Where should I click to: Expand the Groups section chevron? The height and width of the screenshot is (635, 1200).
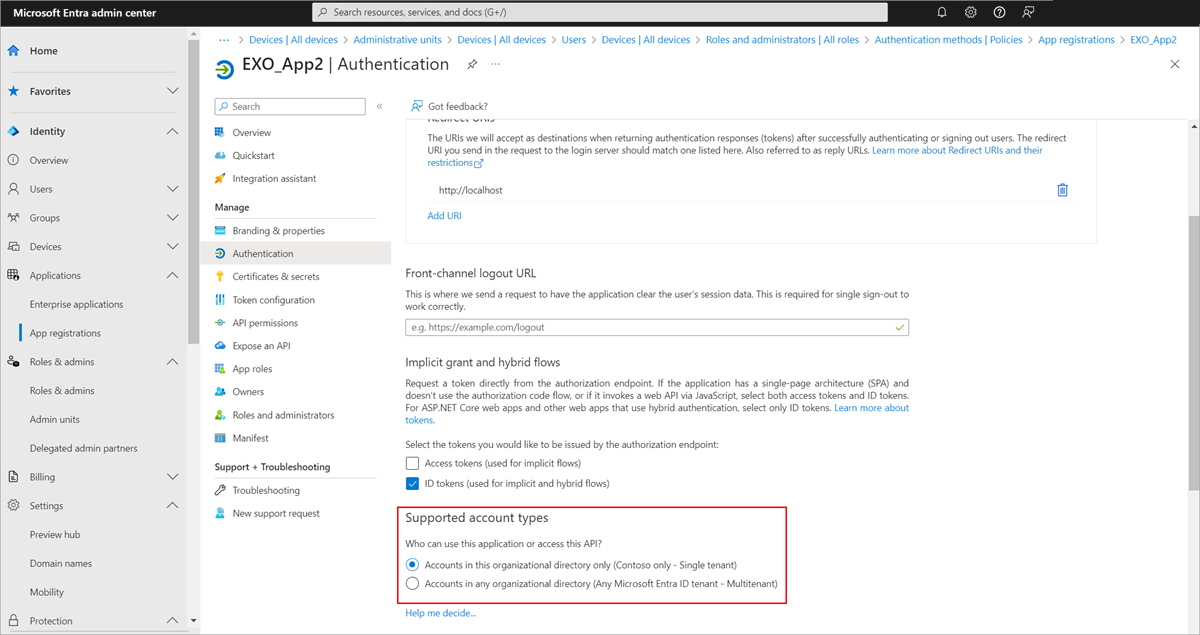[x=172, y=217]
